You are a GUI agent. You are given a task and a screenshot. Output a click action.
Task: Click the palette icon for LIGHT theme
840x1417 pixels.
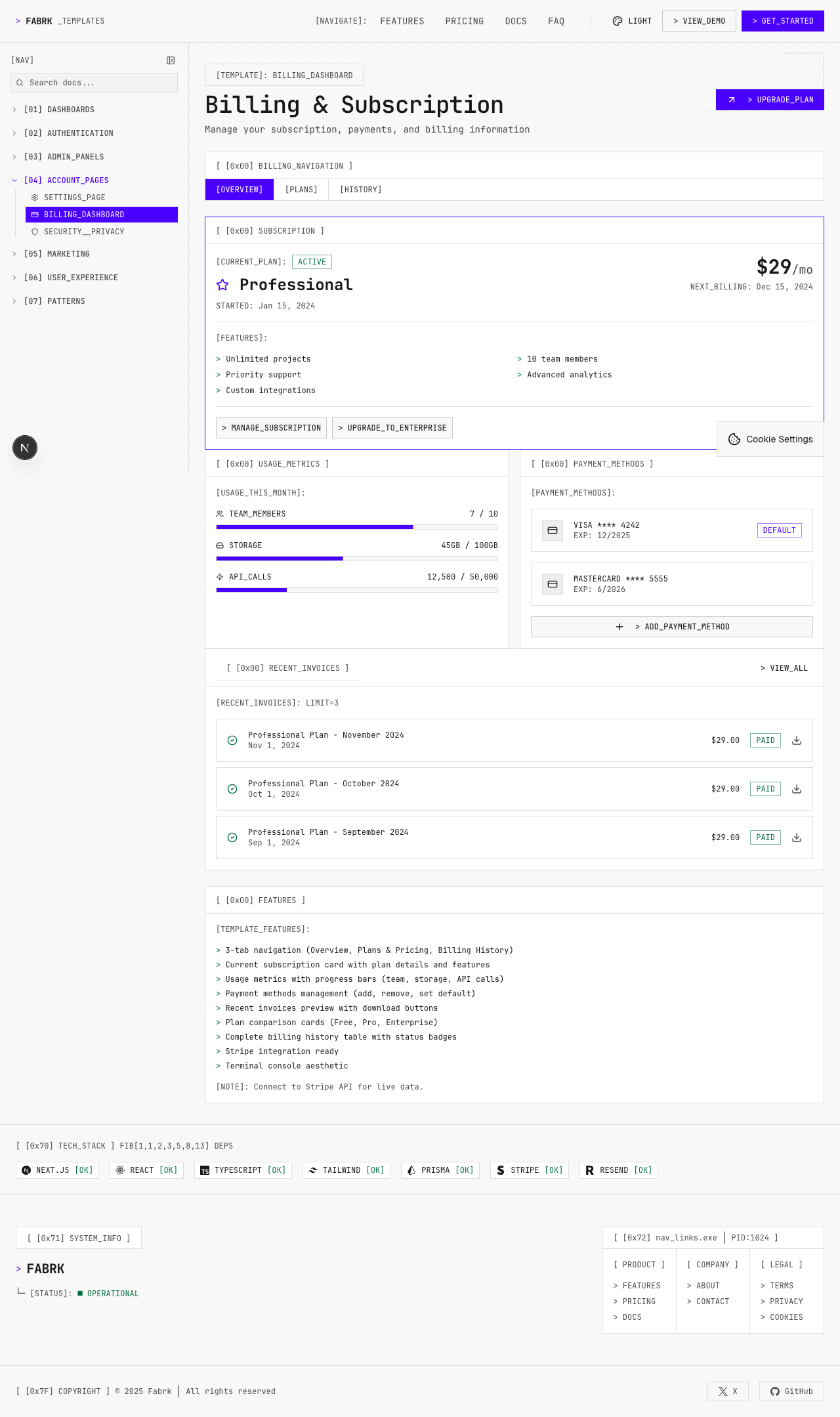coord(618,21)
